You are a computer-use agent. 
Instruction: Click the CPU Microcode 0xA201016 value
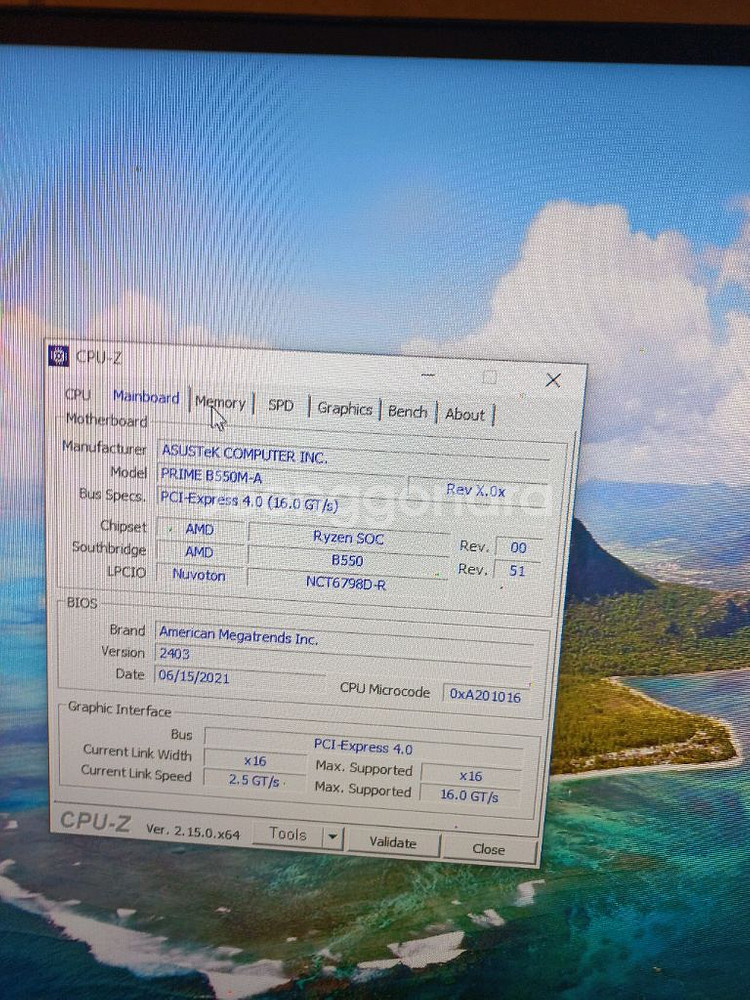point(485,695)
